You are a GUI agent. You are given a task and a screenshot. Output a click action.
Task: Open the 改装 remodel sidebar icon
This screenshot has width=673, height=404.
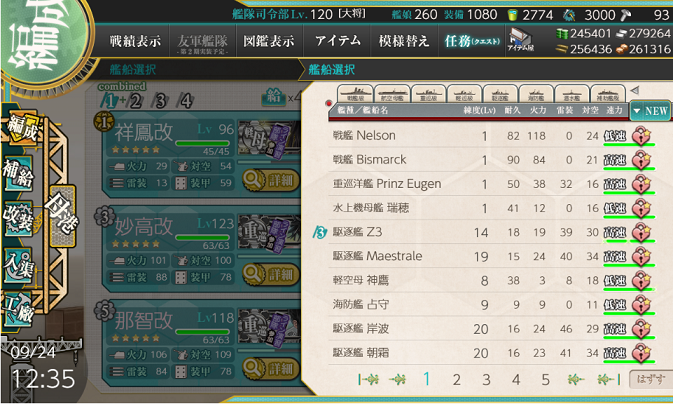click(x=18, y=218)
